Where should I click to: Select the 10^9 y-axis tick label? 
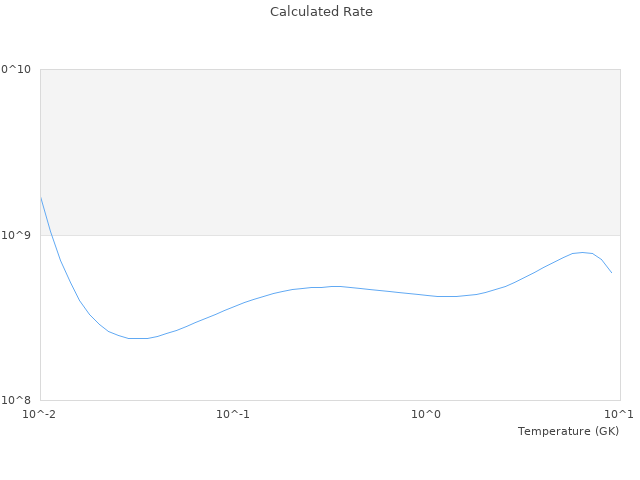tap(17, 236)
